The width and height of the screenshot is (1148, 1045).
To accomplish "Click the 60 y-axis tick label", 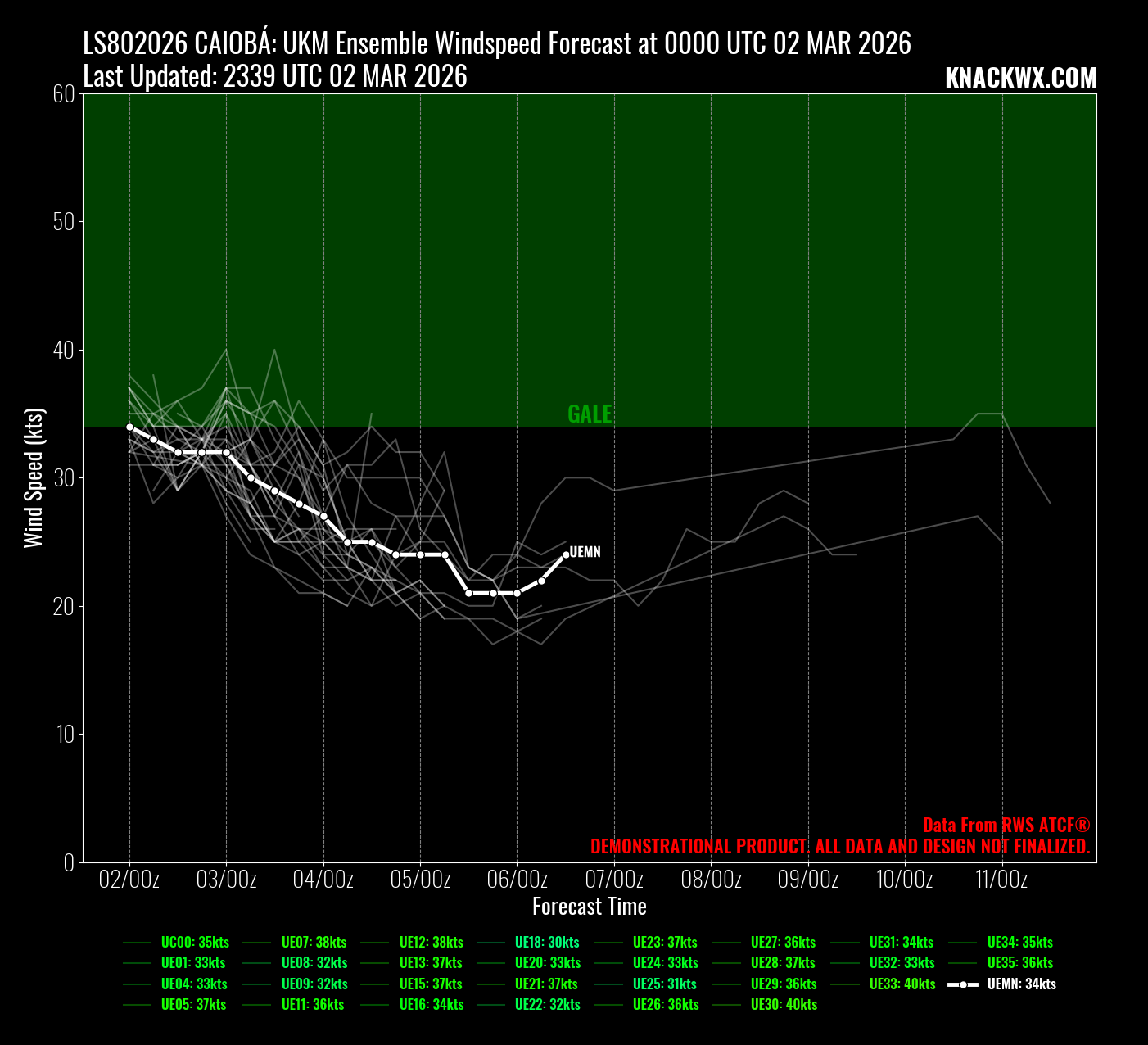I will coord(63,94).
